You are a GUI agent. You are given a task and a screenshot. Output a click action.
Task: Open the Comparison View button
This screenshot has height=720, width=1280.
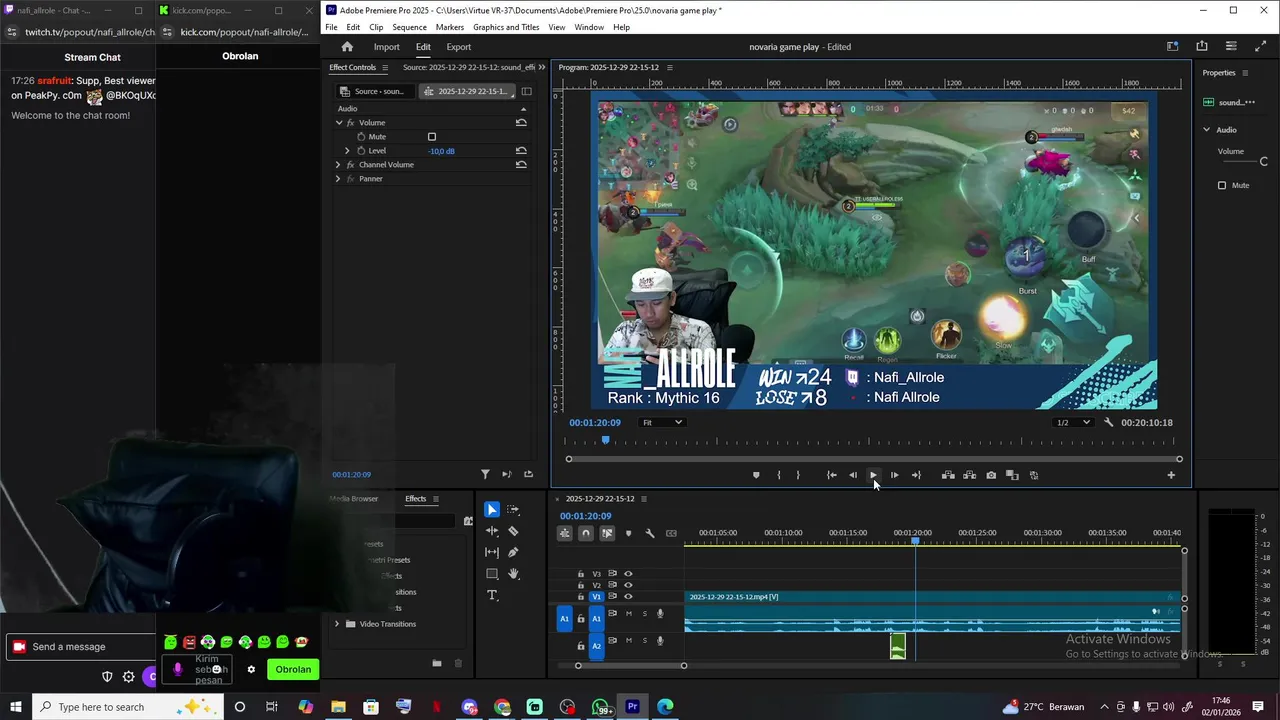[x=1012, y=475]
